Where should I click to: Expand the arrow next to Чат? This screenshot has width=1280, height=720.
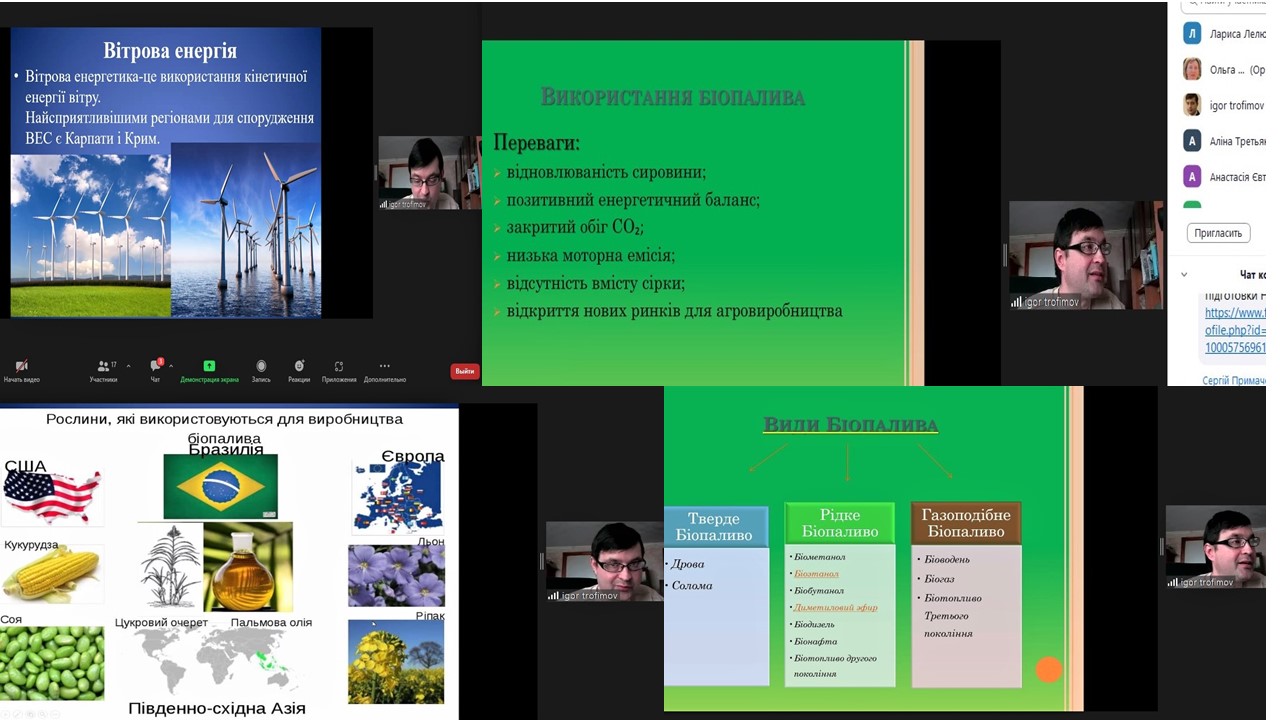pyautogui.click(x=171, y=366)
